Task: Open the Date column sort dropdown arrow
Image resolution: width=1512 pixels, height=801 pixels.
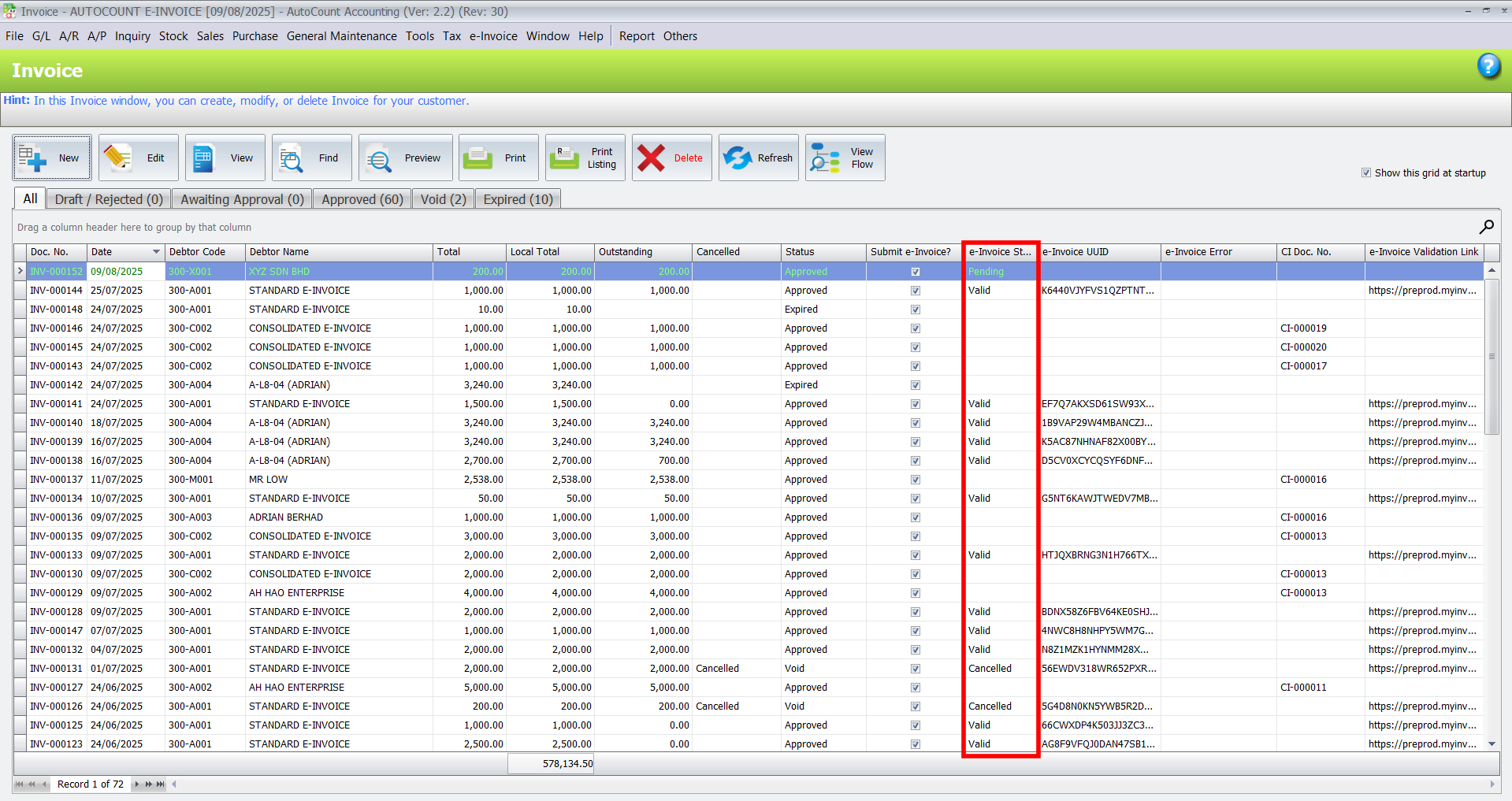Action: point(156,252)
